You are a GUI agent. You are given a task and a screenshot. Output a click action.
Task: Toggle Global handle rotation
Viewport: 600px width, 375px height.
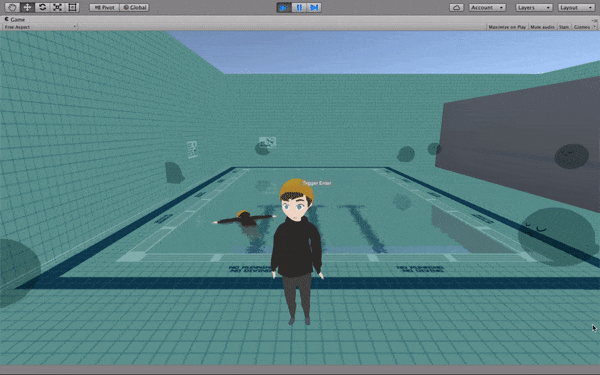tap(134, 7)
